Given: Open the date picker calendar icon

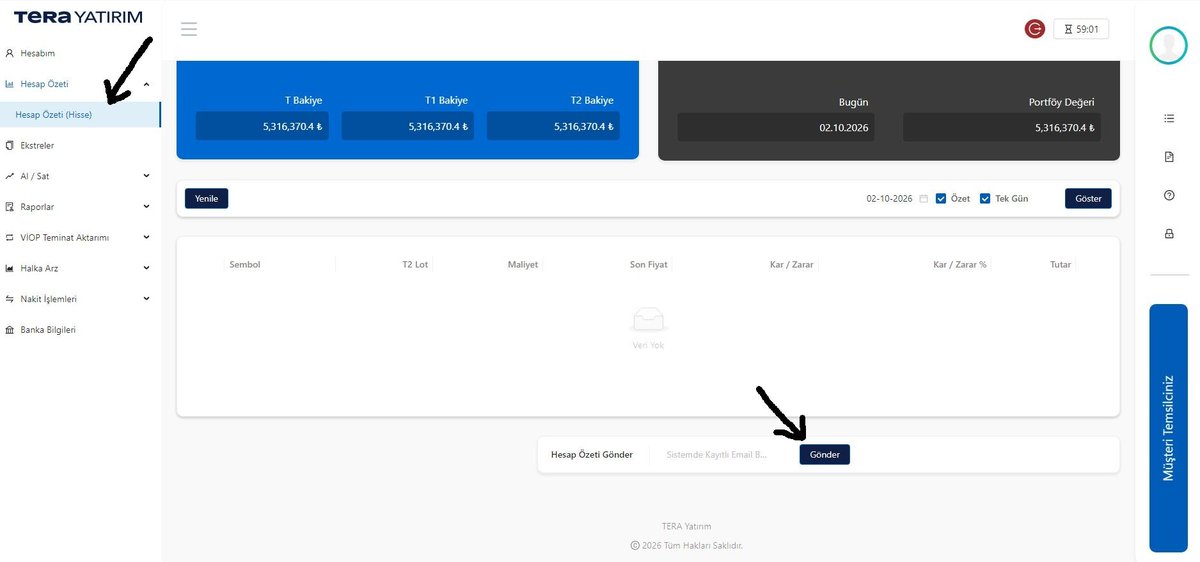Looking at the screenshot, I should click(923, 198).
